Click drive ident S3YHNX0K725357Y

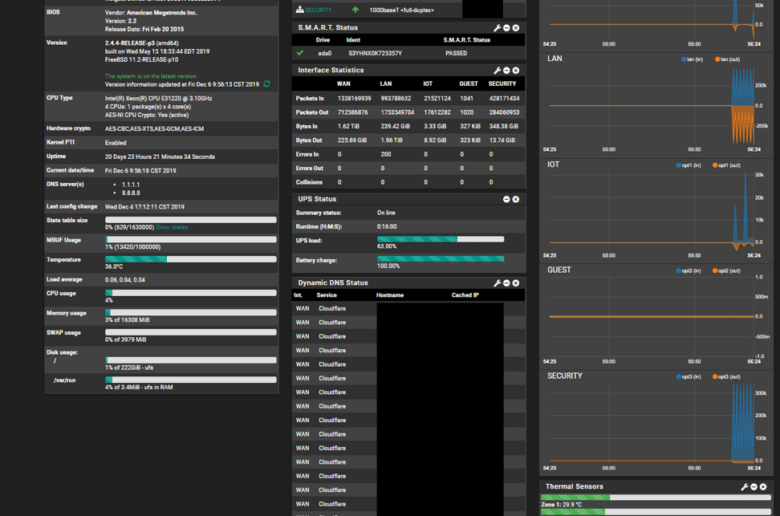(375, 53)
